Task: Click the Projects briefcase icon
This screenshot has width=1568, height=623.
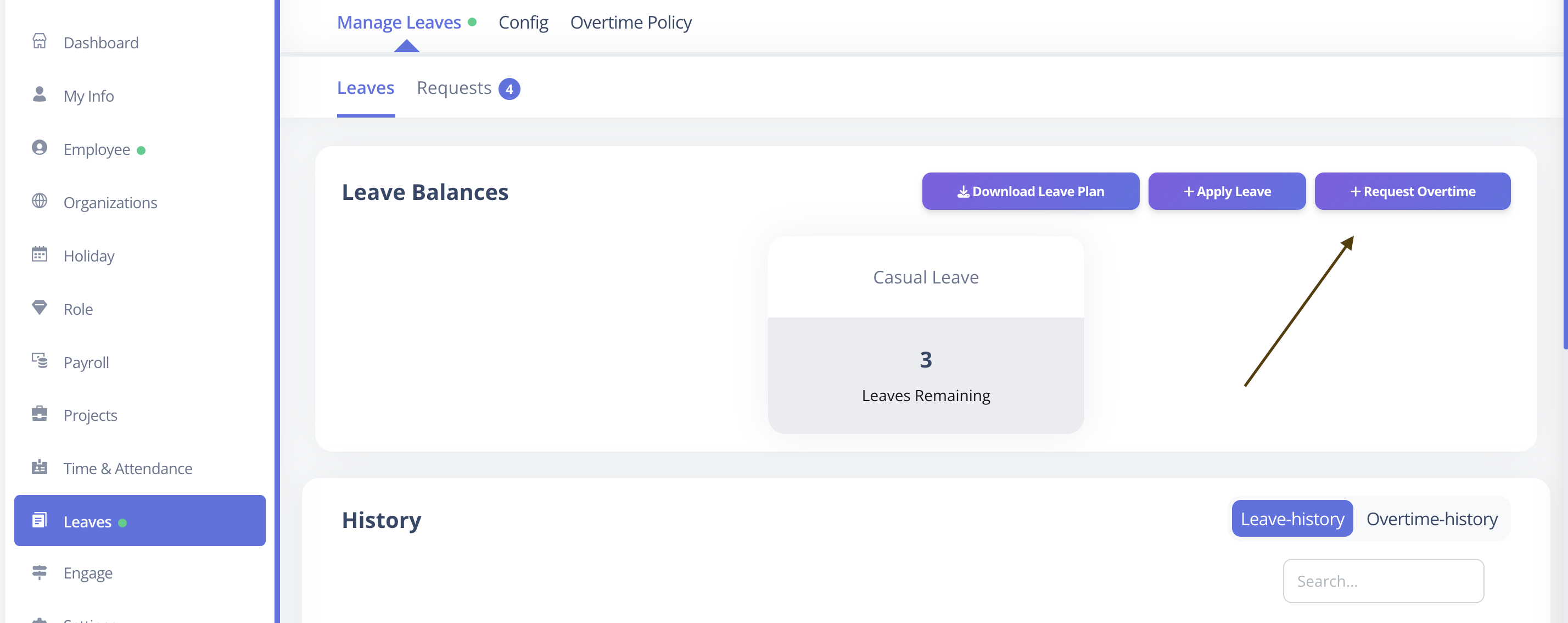Action: click(x=40, y=414)
